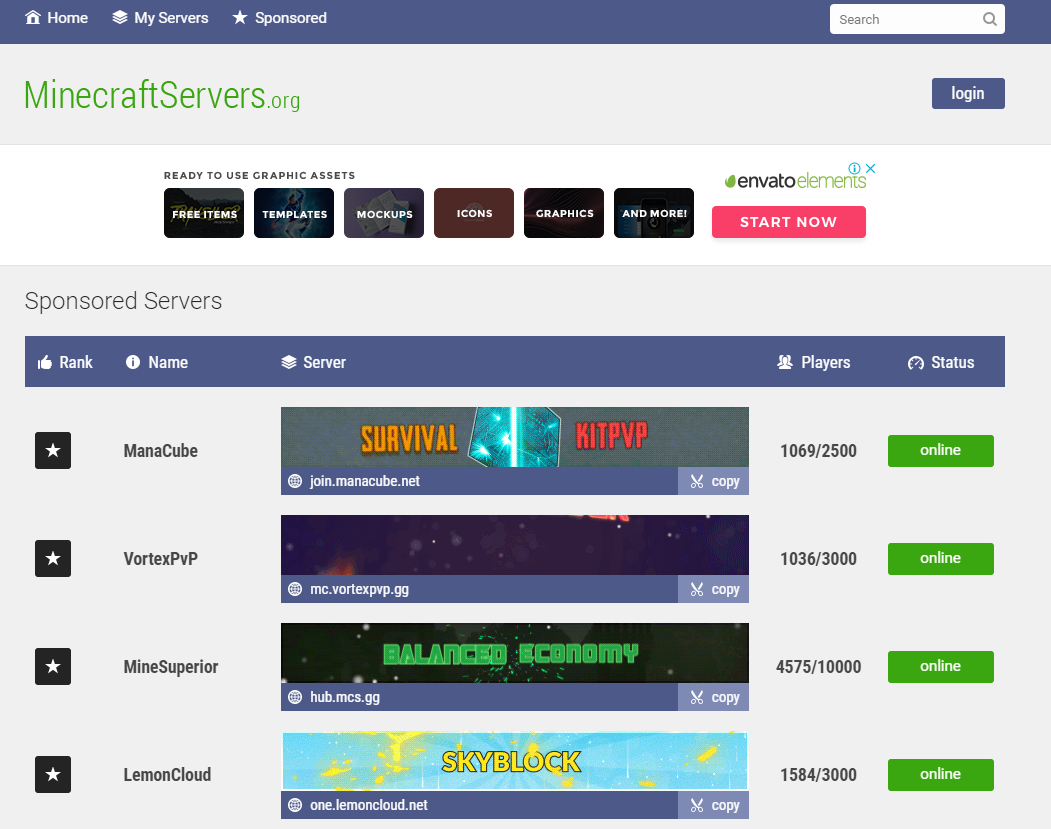Copy the hub.mcs.gg address

pyautogui.click(x=714, y=697)
